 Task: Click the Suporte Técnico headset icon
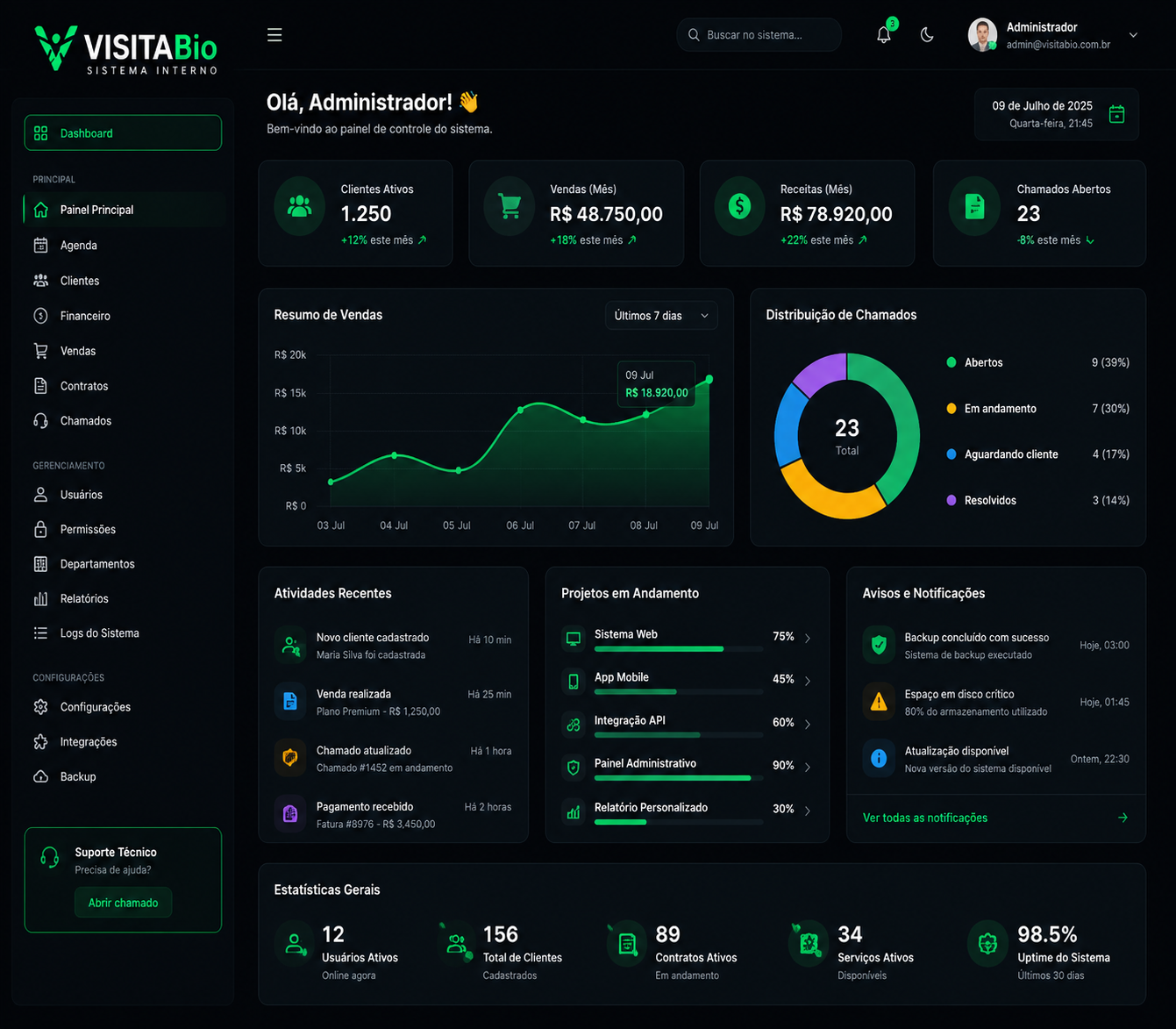pos(50,857)
